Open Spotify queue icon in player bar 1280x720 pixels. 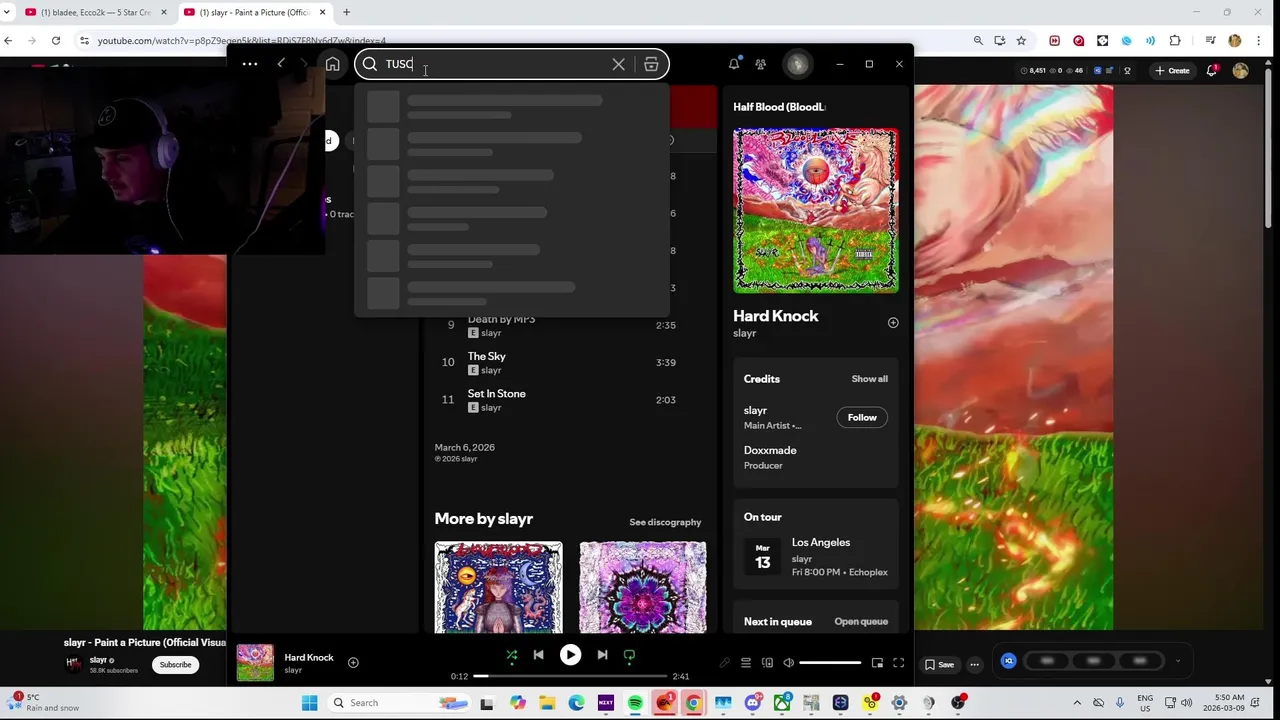[745, 663]
